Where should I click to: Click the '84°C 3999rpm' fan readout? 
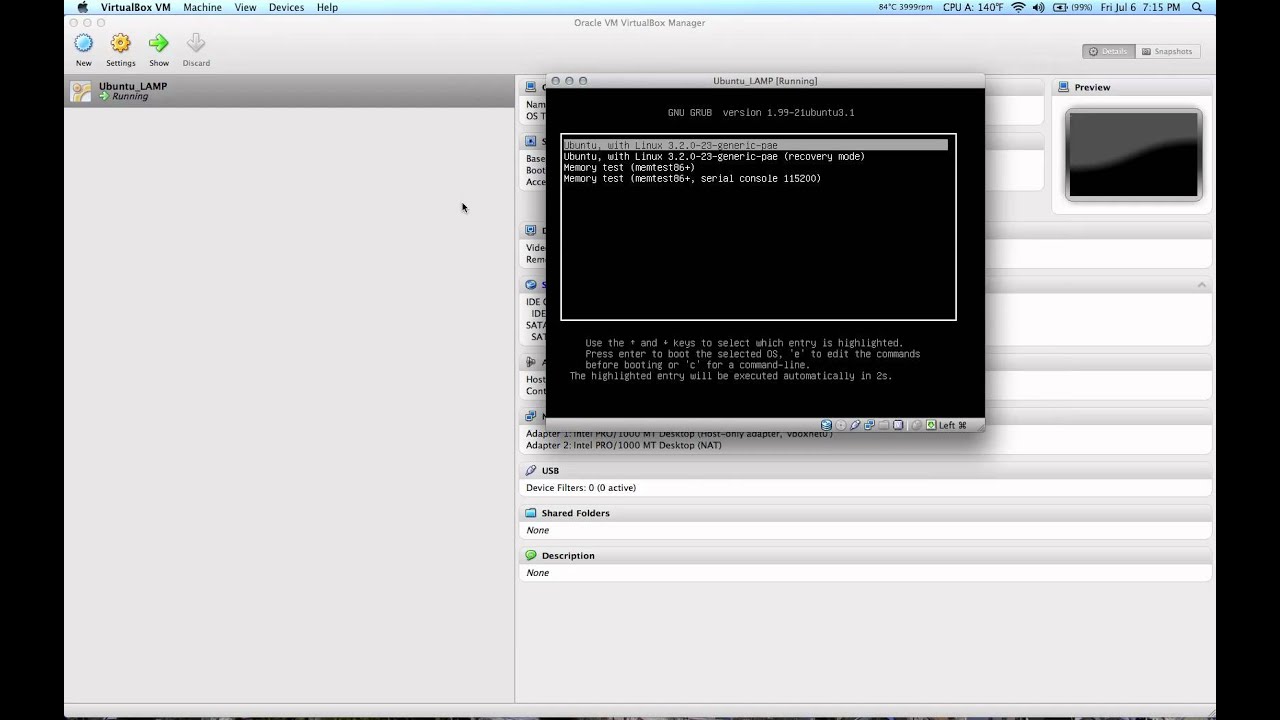tap(905, 7)
